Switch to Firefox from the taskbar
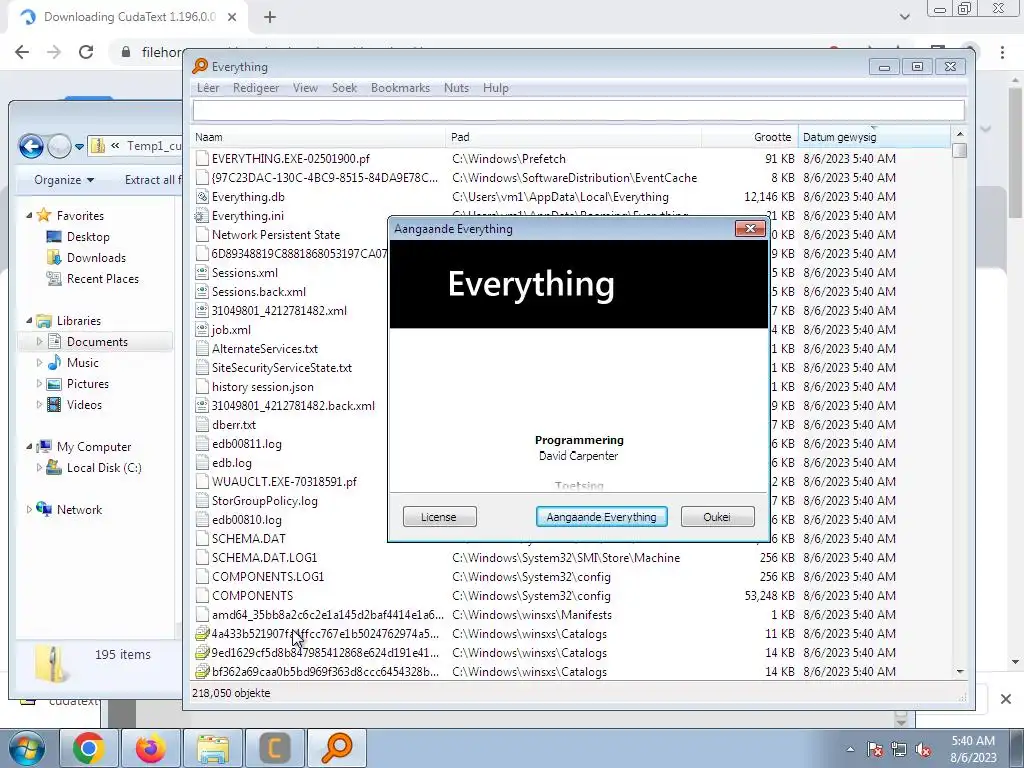The width and height of the screenshot is (1024, 768). 150,748
